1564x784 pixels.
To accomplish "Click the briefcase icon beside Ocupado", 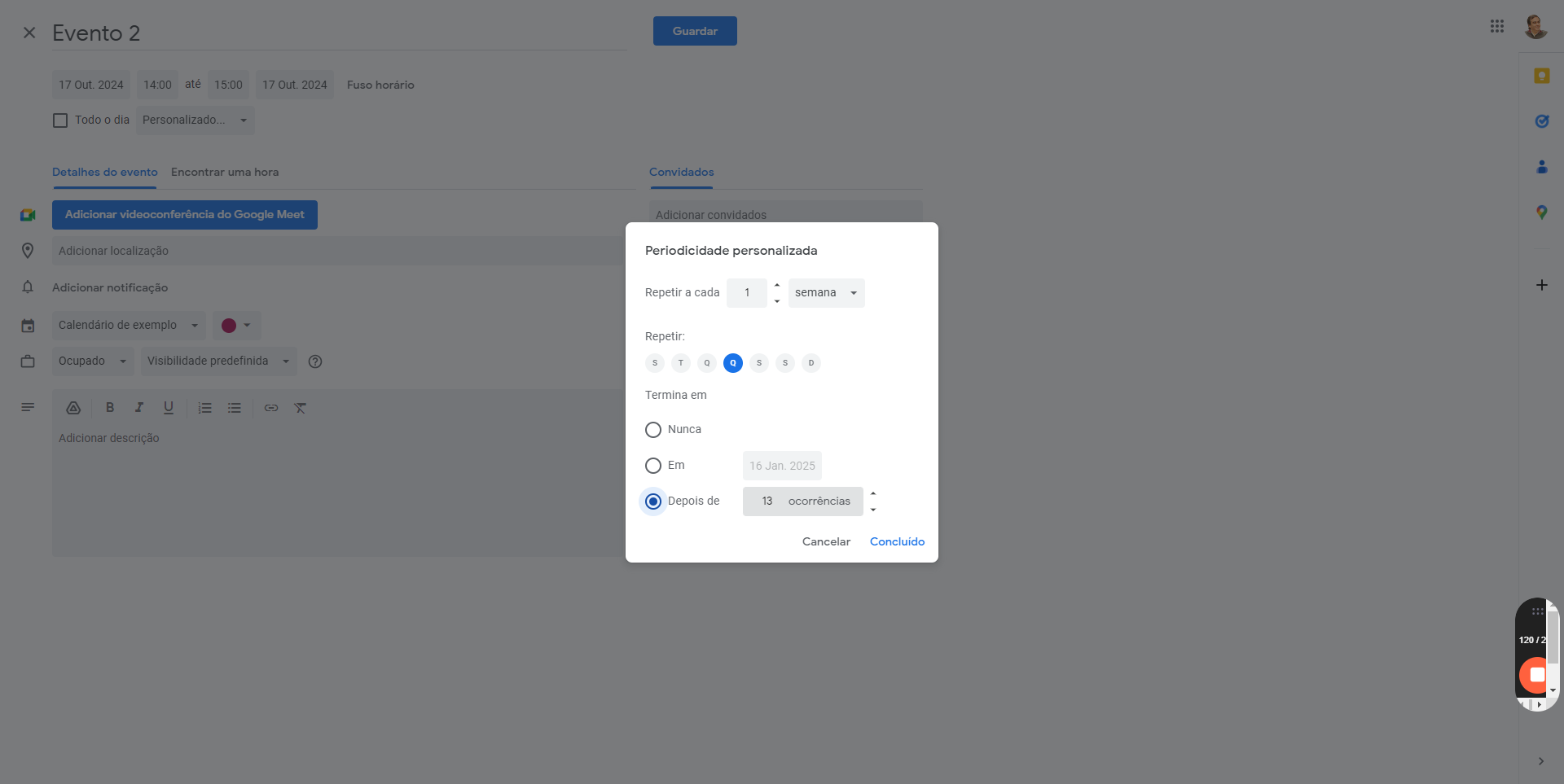I will click(28, 361).
